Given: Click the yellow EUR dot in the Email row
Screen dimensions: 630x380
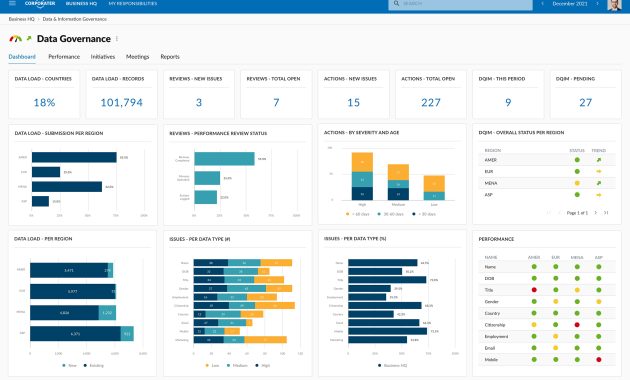Looking at the screenshot, I should click(x=556, y=348).
